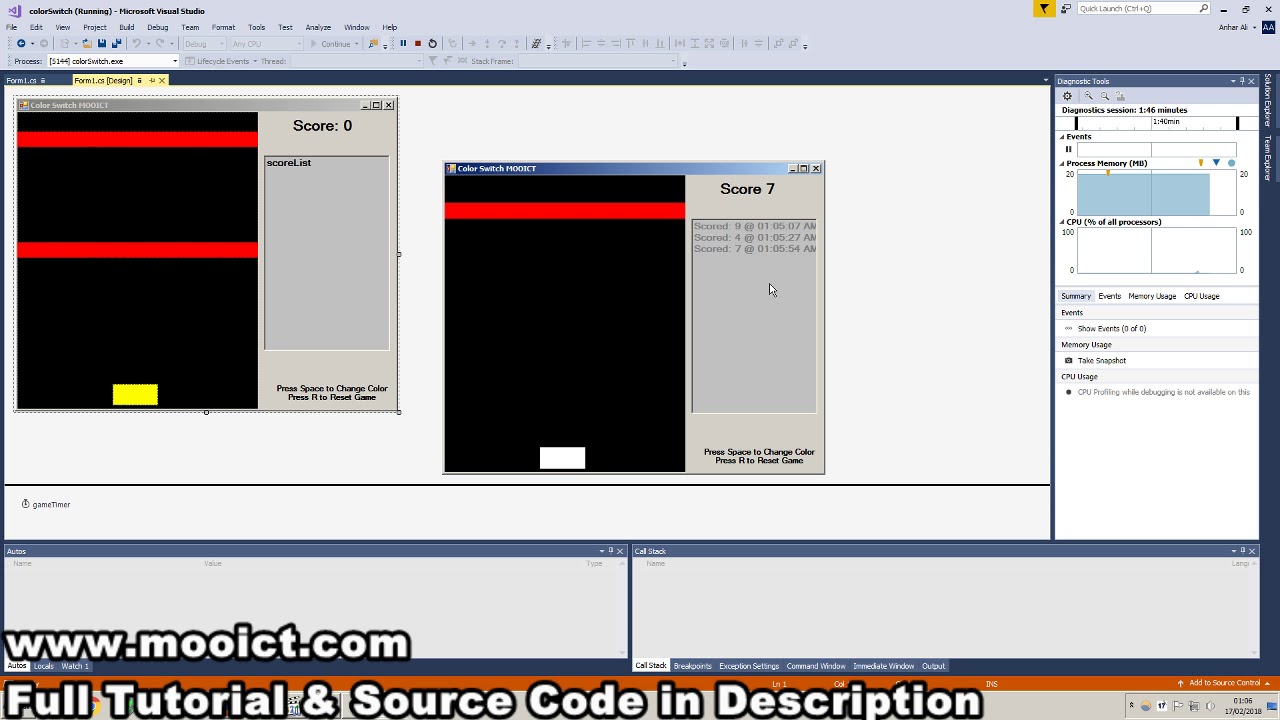Open the Output tab

pos(933,666)
